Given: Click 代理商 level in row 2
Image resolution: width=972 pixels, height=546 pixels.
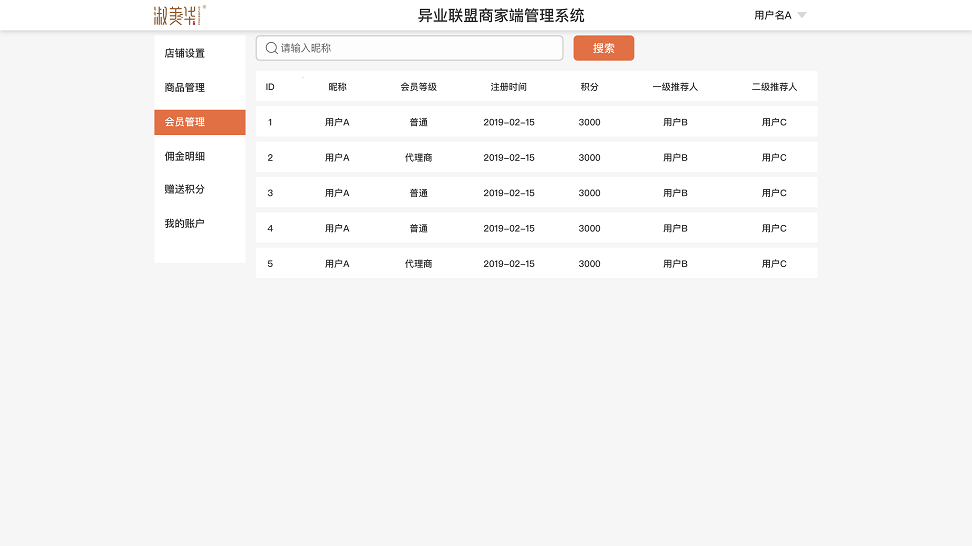Looking at the screenshot, I should click(x=418, y=158).
